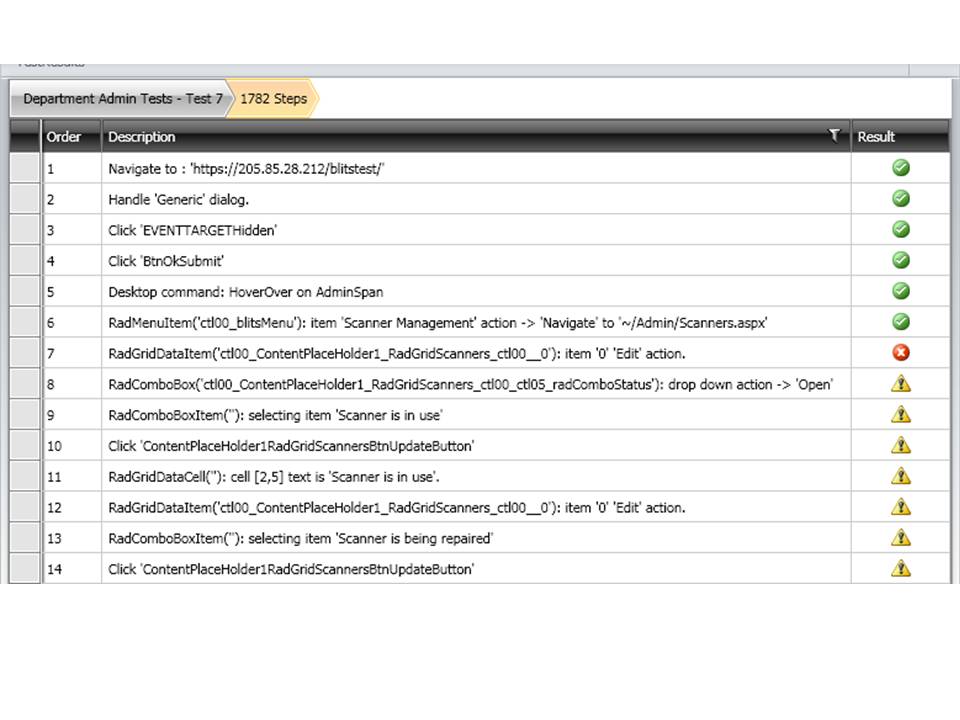Click the pass icon for Click 'BtnOkSubmit' step
This screenshot has height=720, width=960.
point(901,260)
